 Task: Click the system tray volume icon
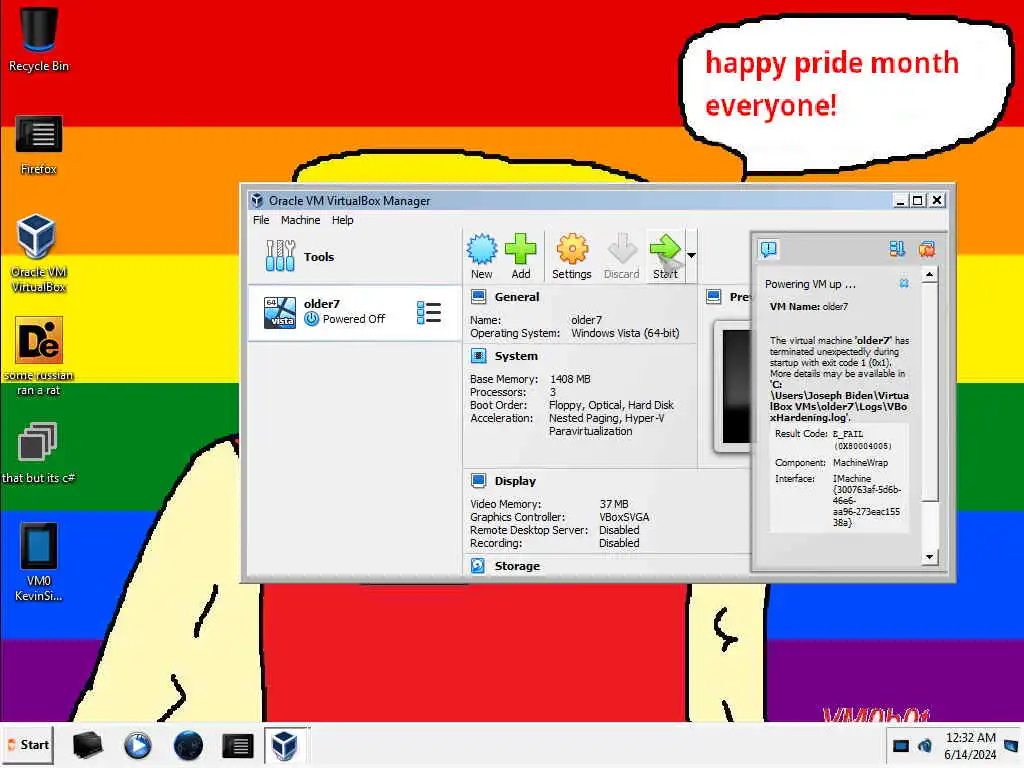(x=925, y=745)
